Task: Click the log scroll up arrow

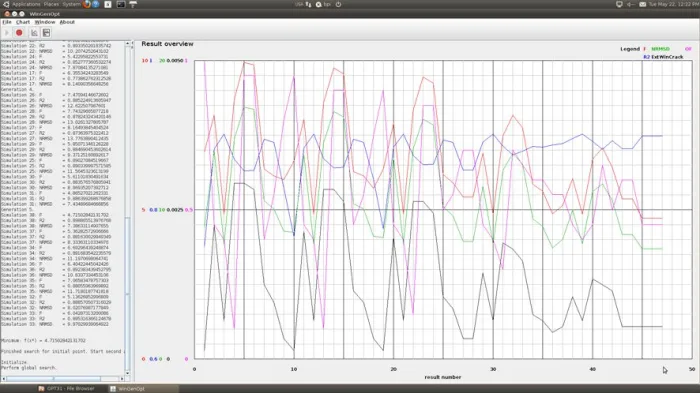Action: 128,43
